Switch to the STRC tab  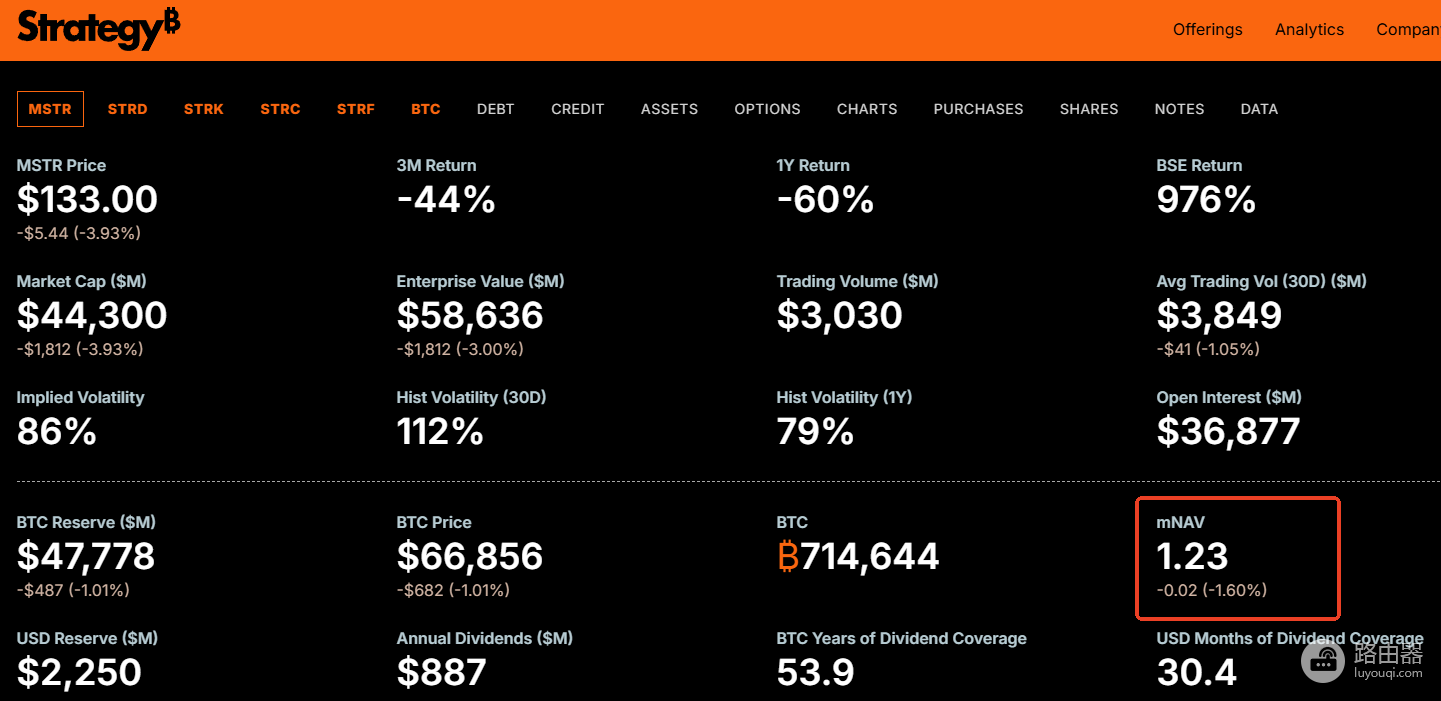[x=280, y=109]
